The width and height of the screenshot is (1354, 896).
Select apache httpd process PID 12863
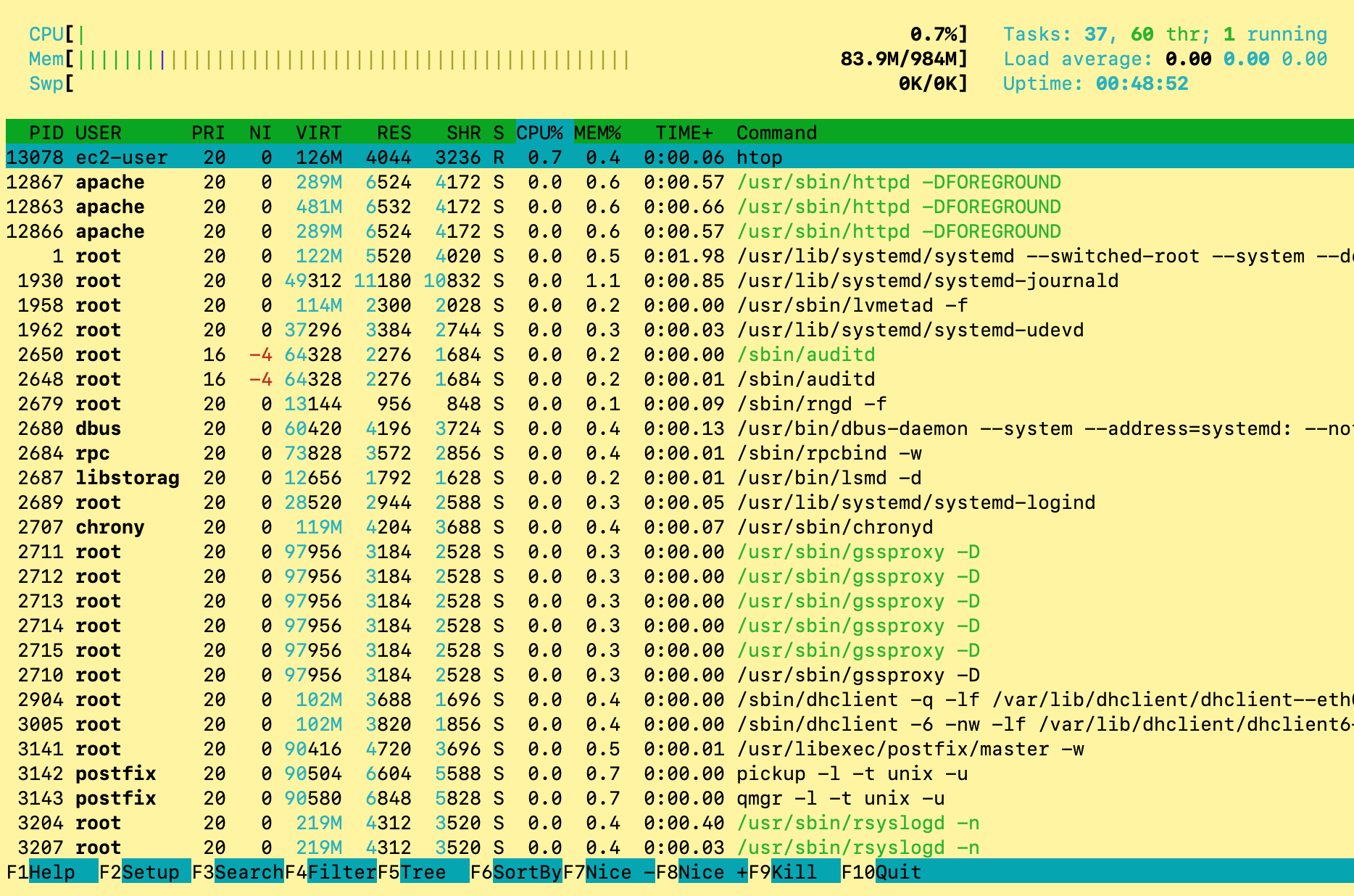pyautogui.click(x=680, y=207)
